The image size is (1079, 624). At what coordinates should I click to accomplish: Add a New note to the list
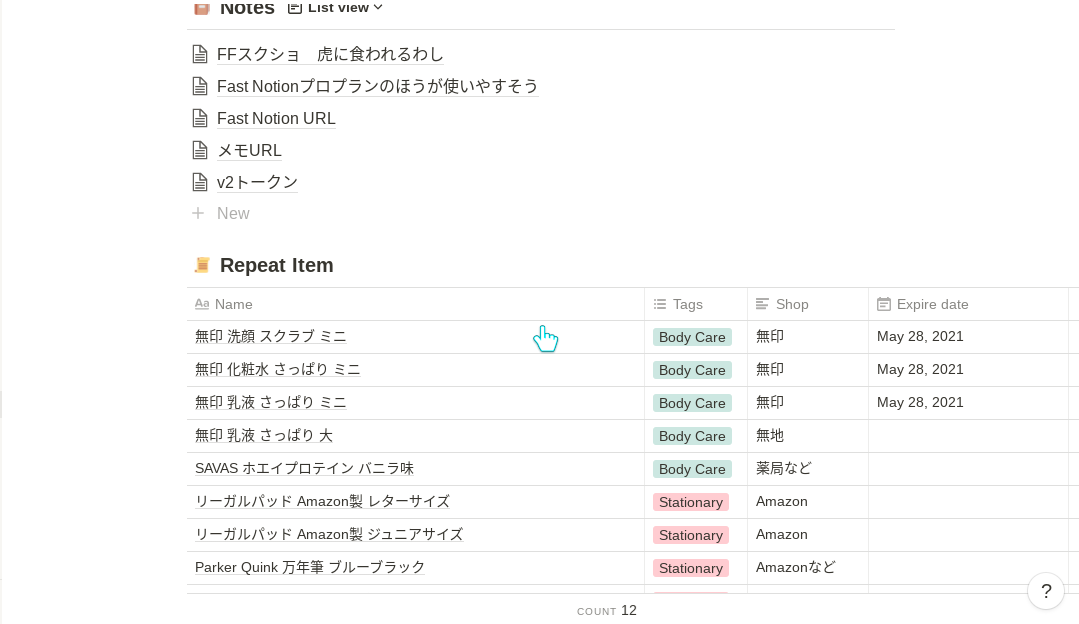point(233,213)
